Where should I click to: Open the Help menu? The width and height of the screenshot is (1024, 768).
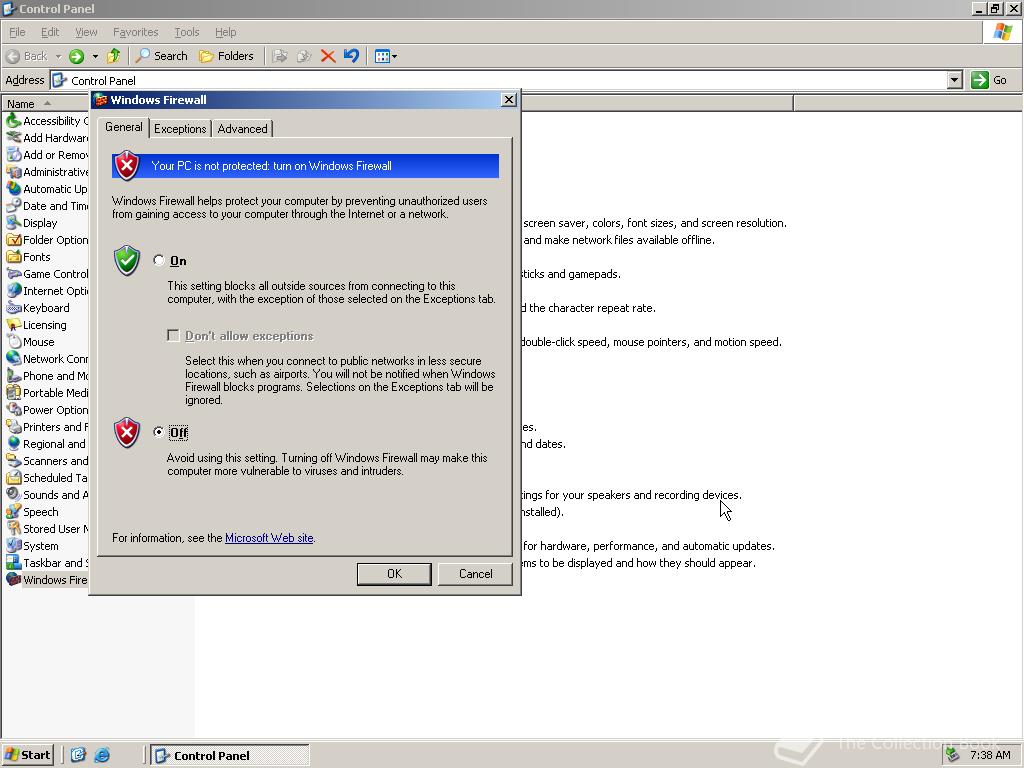coord(225,32)
